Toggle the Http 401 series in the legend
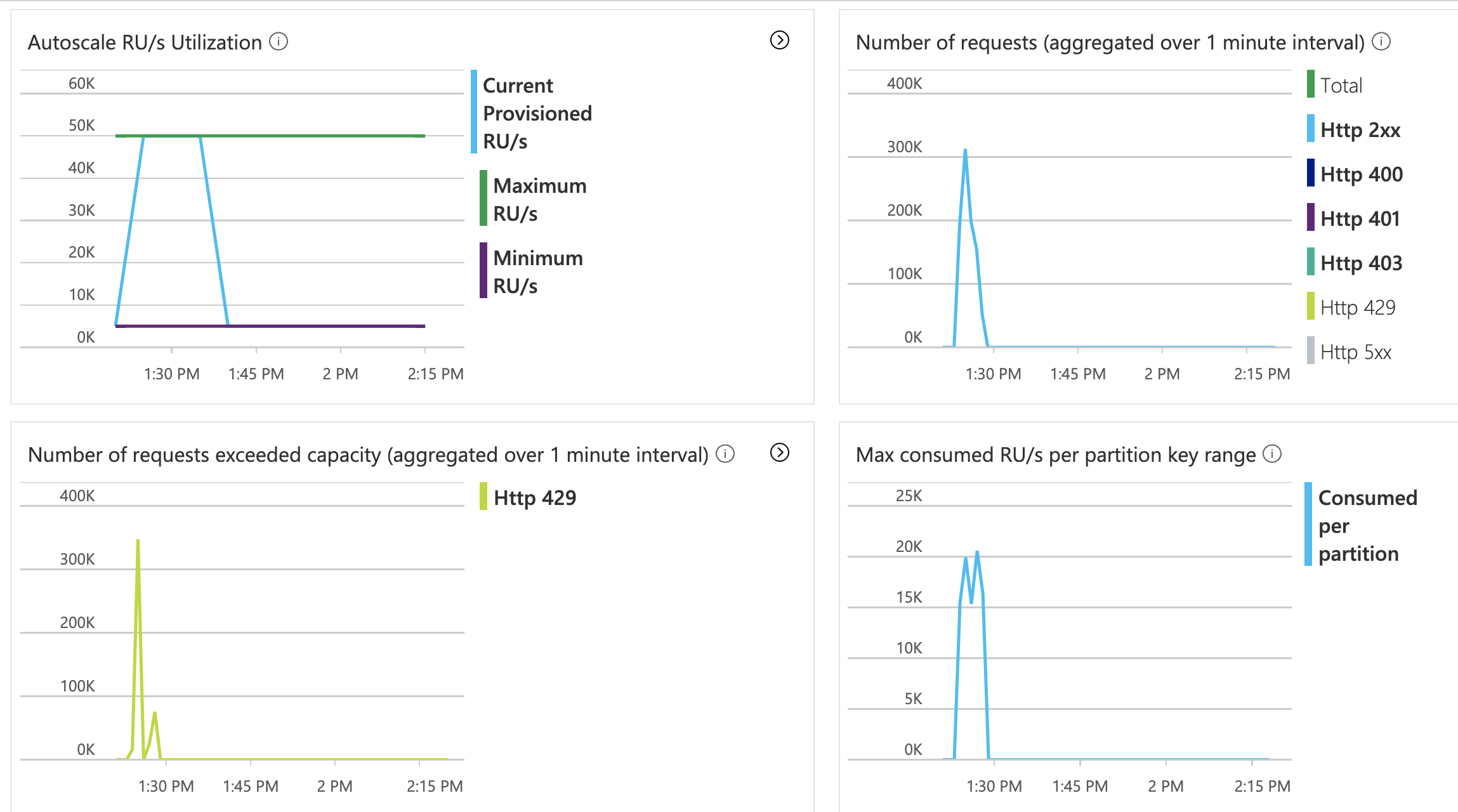This screenshot has height=812, width=1458. [x=1362, y=218]
